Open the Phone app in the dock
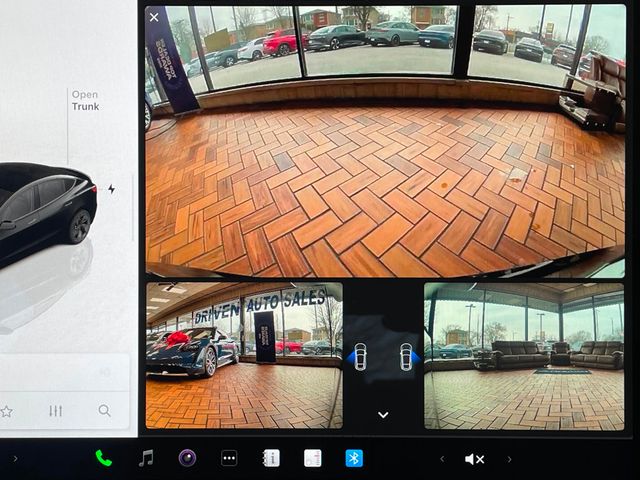This screenshot has height=480, width=640. [x=103, y=458]
